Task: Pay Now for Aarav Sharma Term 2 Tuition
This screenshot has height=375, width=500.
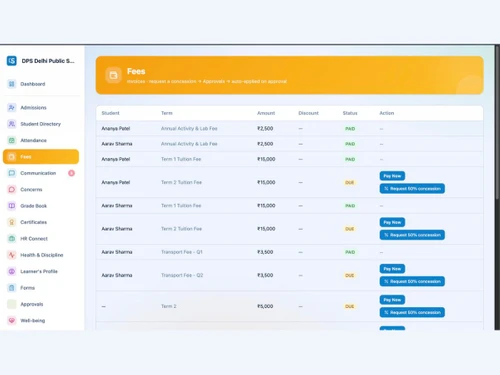Action: click(392, 222)
